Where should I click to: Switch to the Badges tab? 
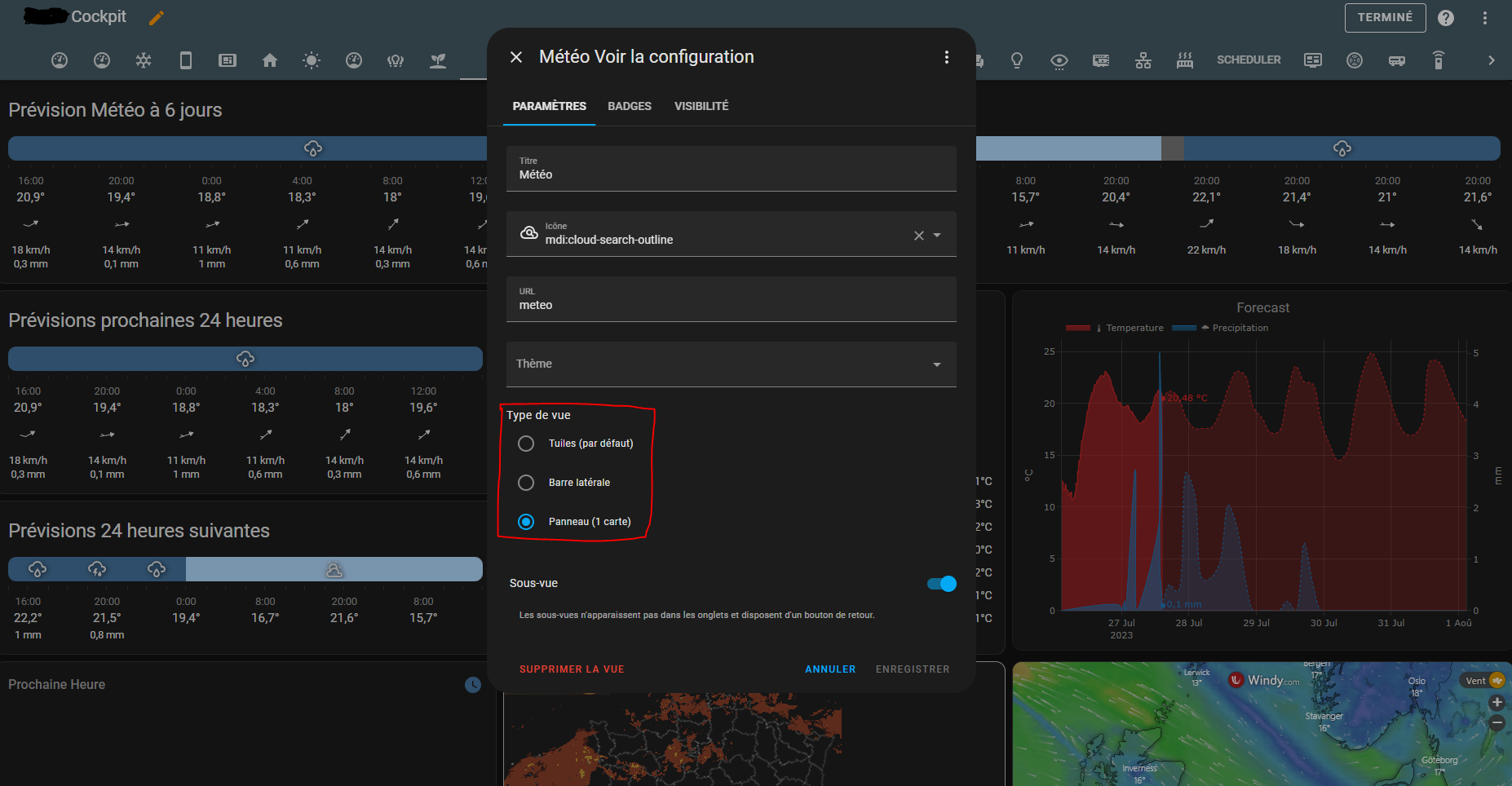629,106
